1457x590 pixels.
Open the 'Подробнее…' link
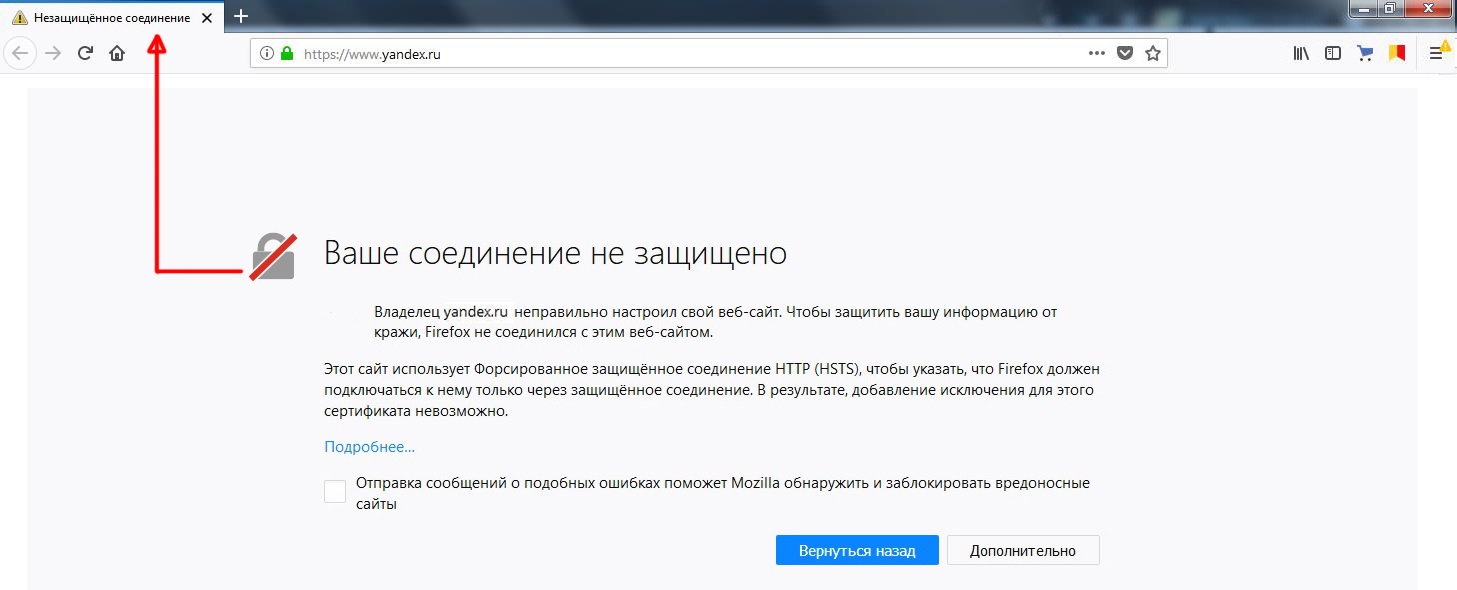[x=369, y=447]
